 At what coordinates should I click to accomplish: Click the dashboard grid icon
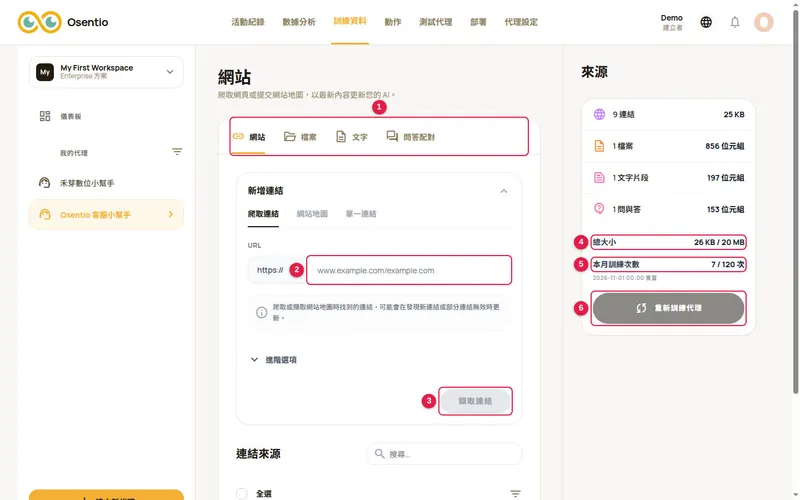45,116
